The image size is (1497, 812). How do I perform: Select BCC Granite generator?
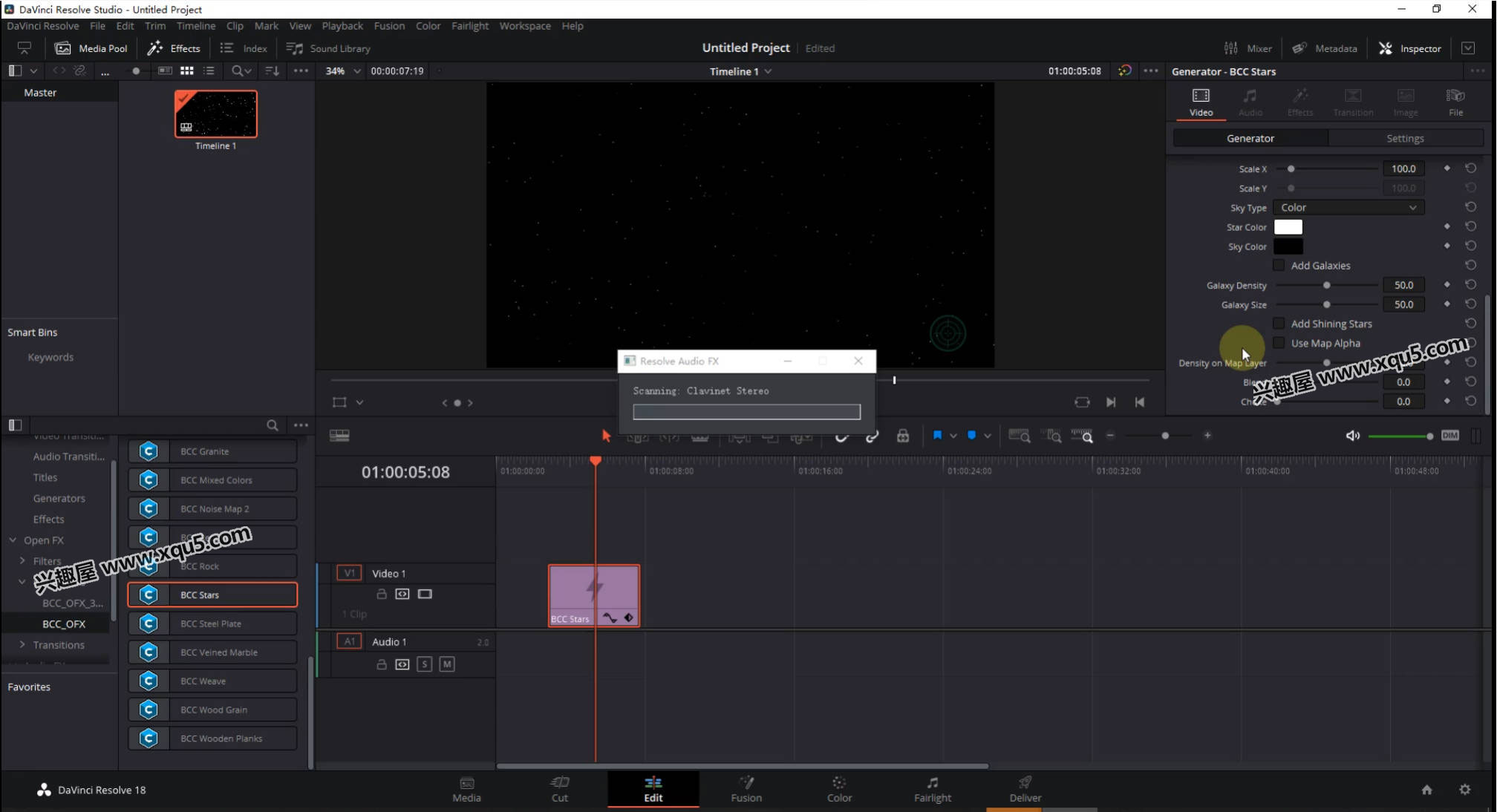pyautogui.click(x=212, y=451)
